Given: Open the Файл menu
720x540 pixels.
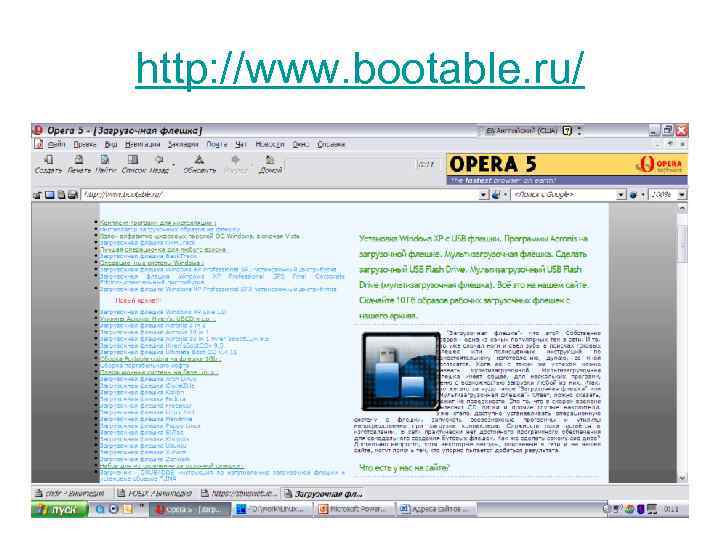Looking at the screenshot, I should 56,144.
